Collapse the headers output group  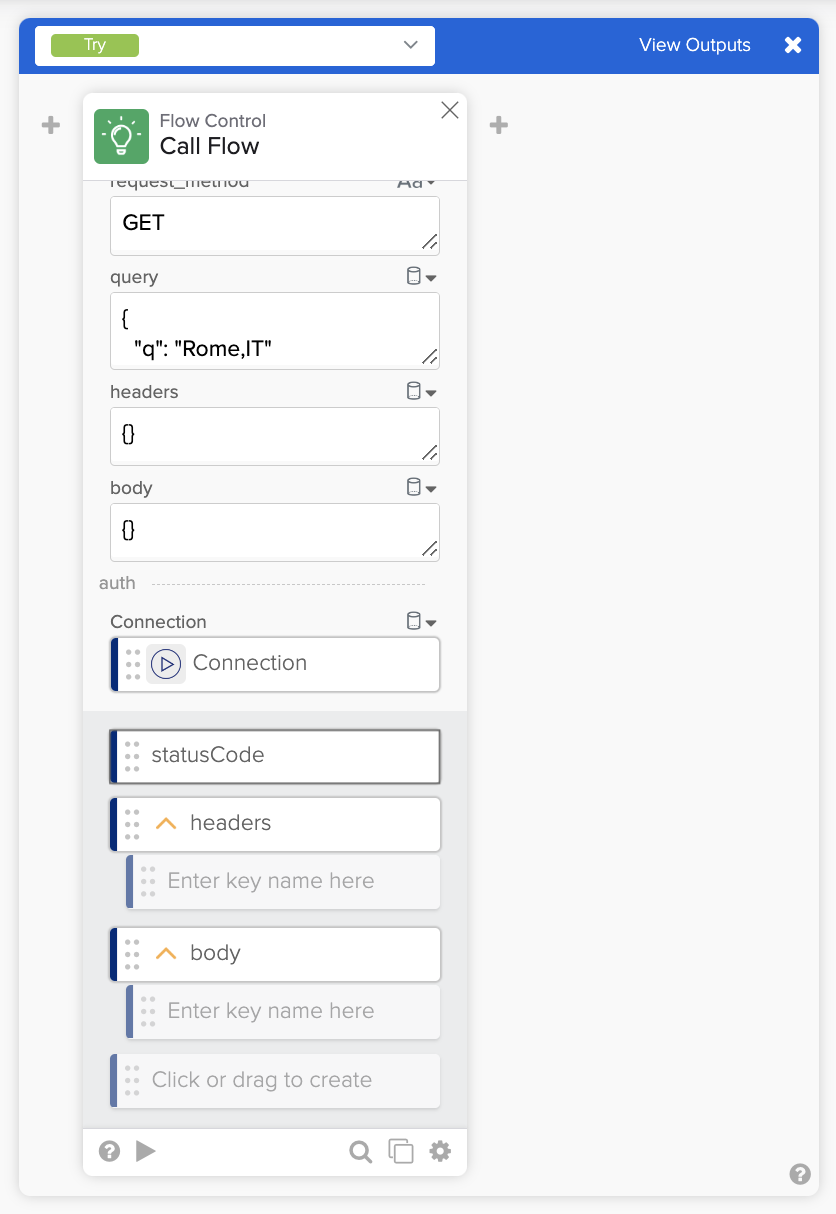tap(166, 823)
